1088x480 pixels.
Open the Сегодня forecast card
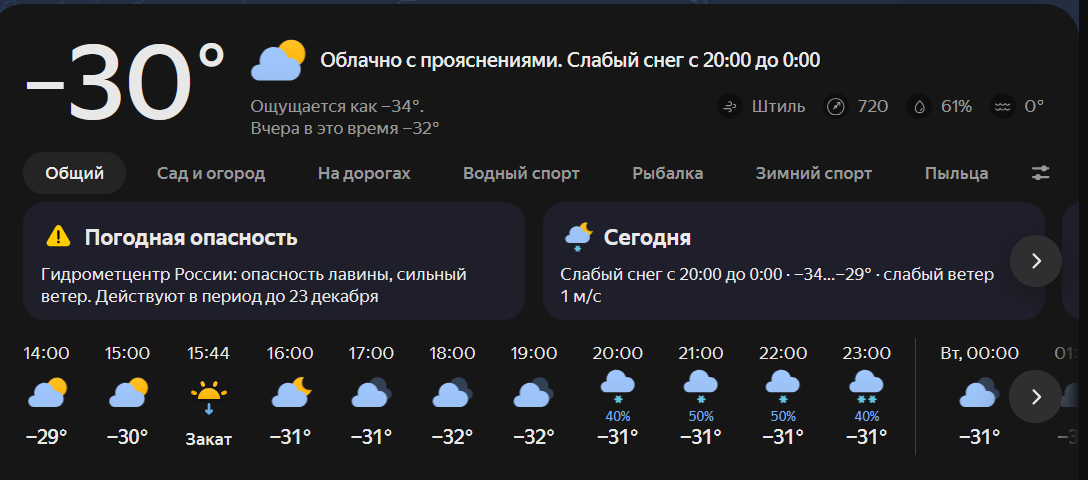[780, 260]
